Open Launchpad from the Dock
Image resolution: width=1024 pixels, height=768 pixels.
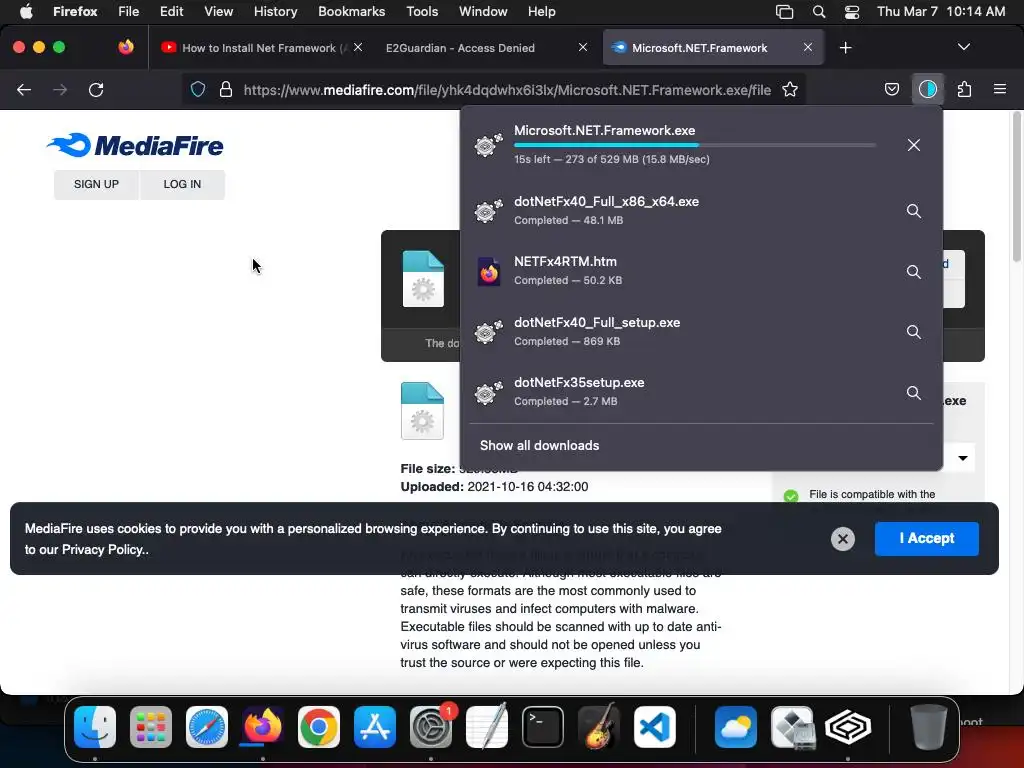pos(151,726)
